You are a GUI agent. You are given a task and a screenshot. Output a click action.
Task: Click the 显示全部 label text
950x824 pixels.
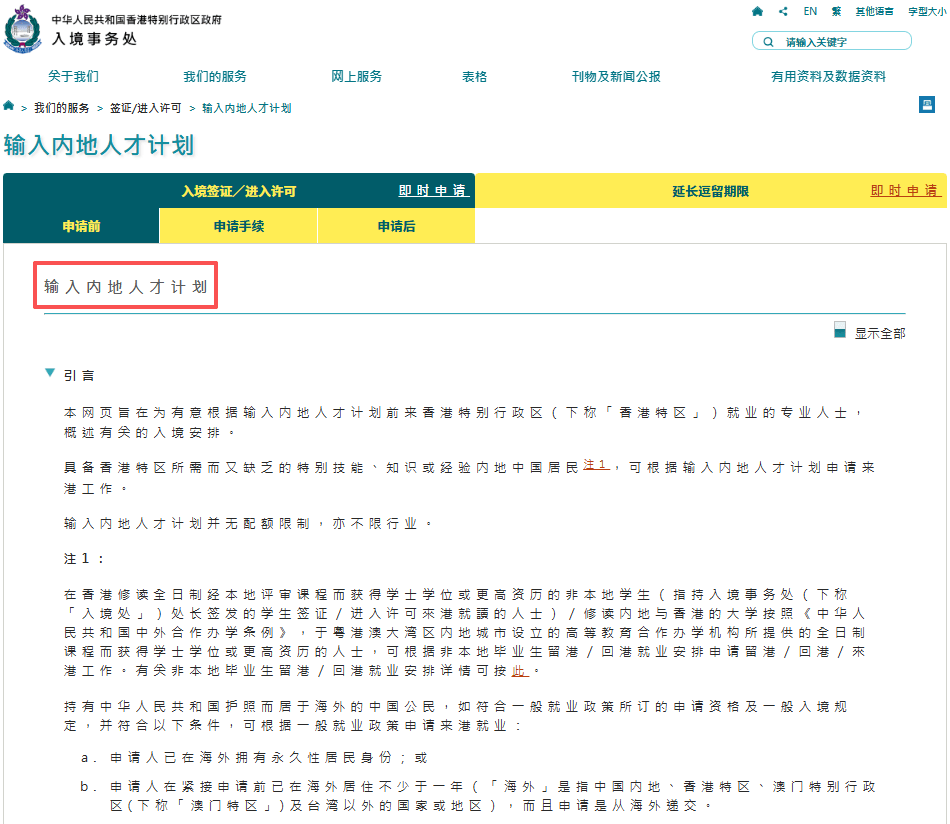click(880, 333)
